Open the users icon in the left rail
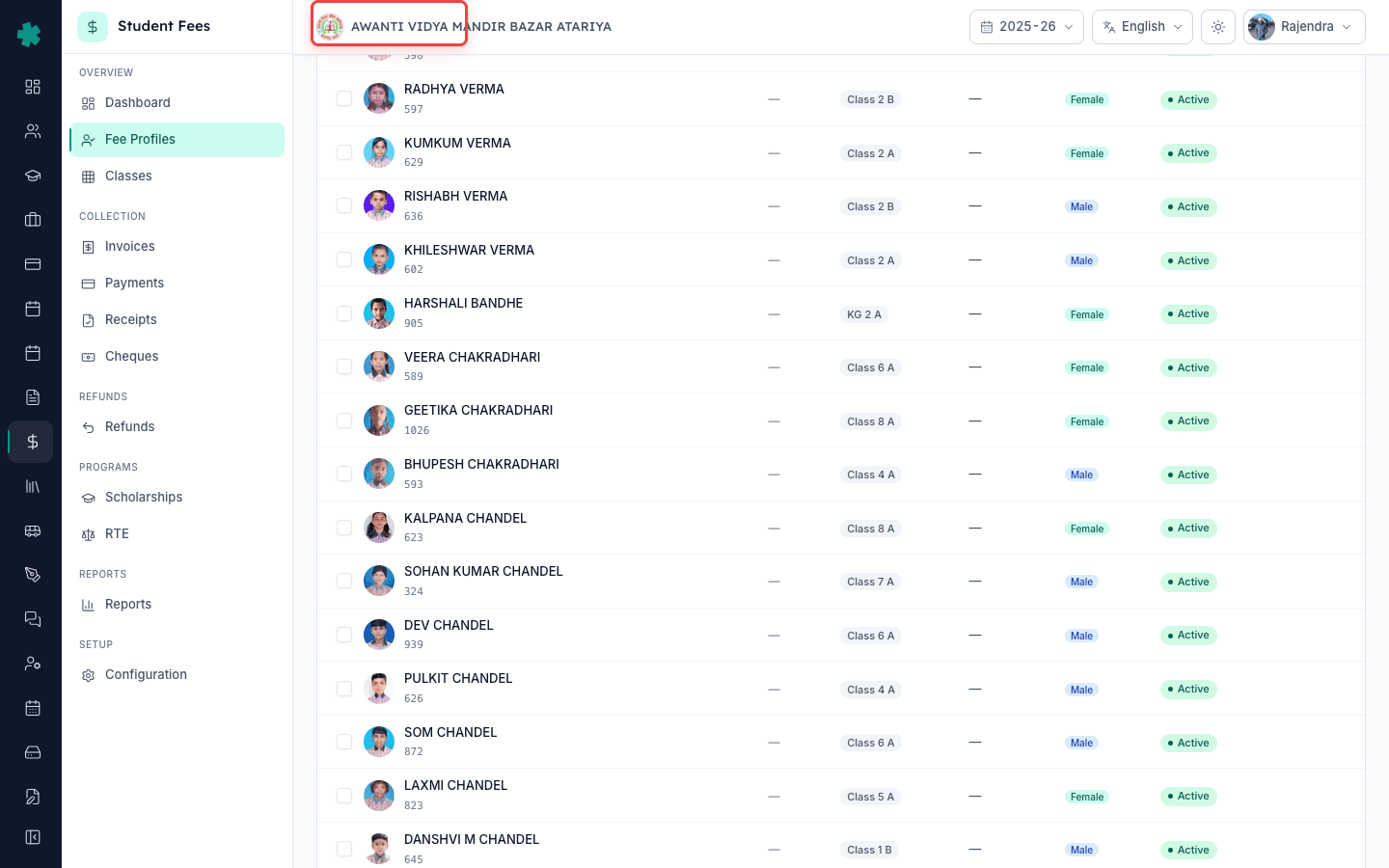The image size is (1389, 868). point(33,131)
